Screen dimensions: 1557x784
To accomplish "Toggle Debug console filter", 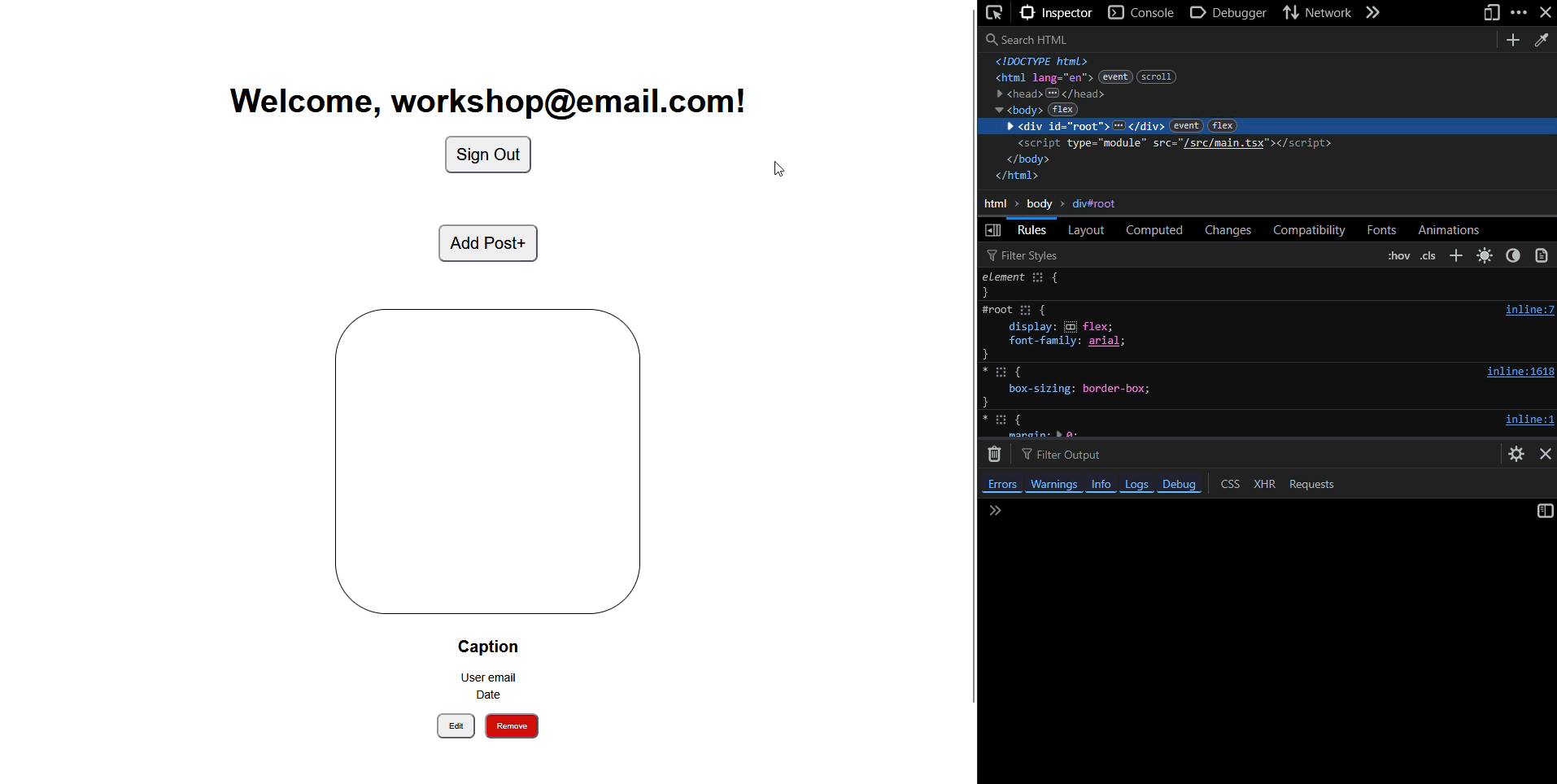I will (1179, 484).
